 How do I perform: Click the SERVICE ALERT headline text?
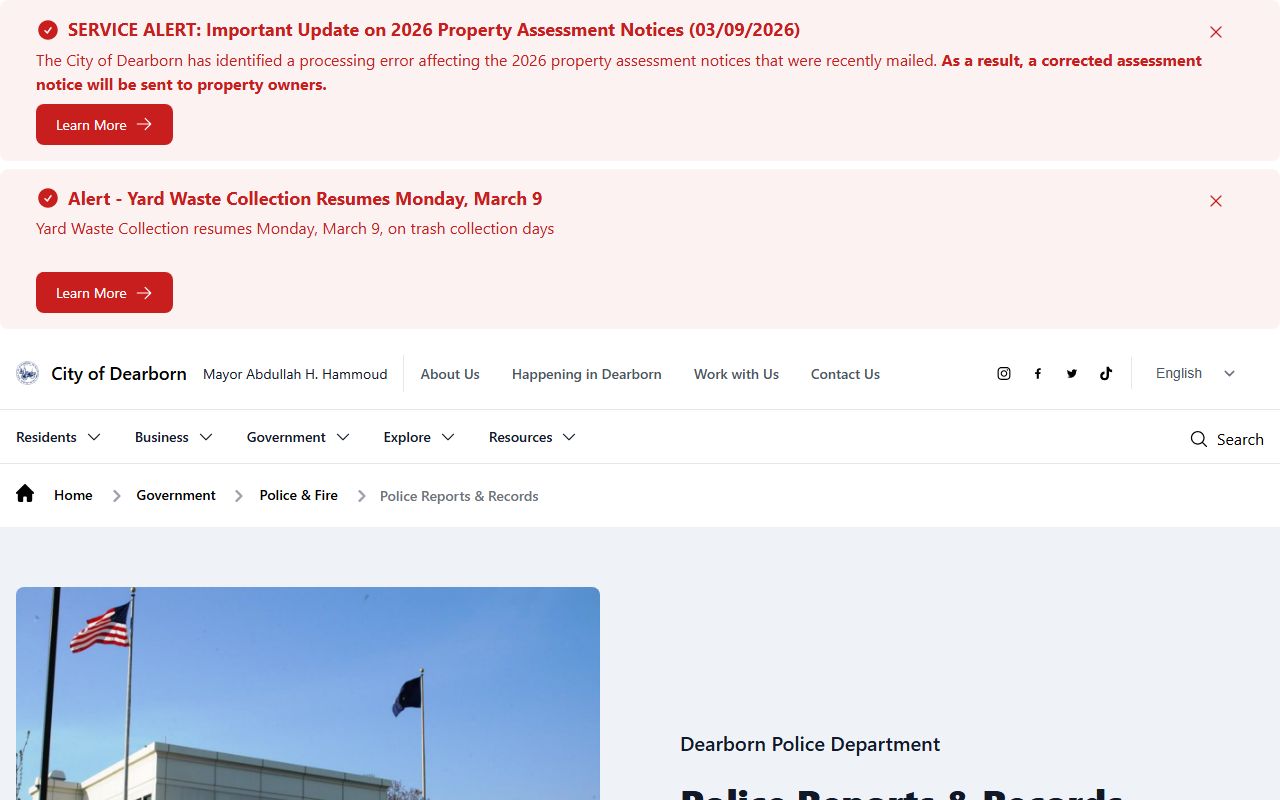(x=434, y=30)
